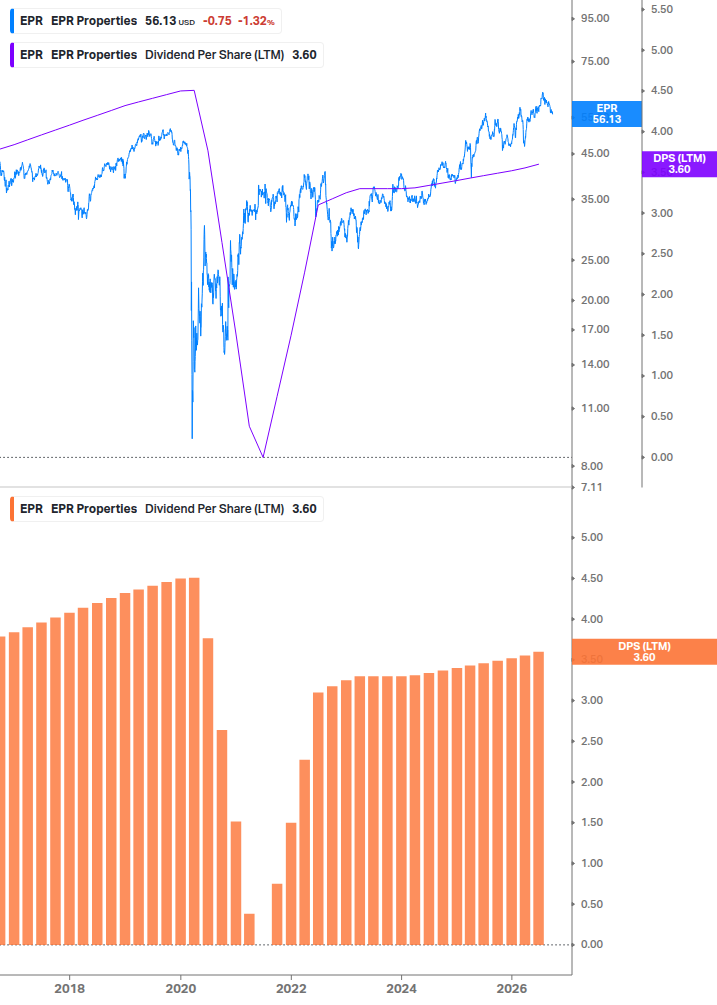Click the orange Dividend Per Share legend
This screenshot has width=717, height=1005.
pyautogui.click(x=167, y=509)
